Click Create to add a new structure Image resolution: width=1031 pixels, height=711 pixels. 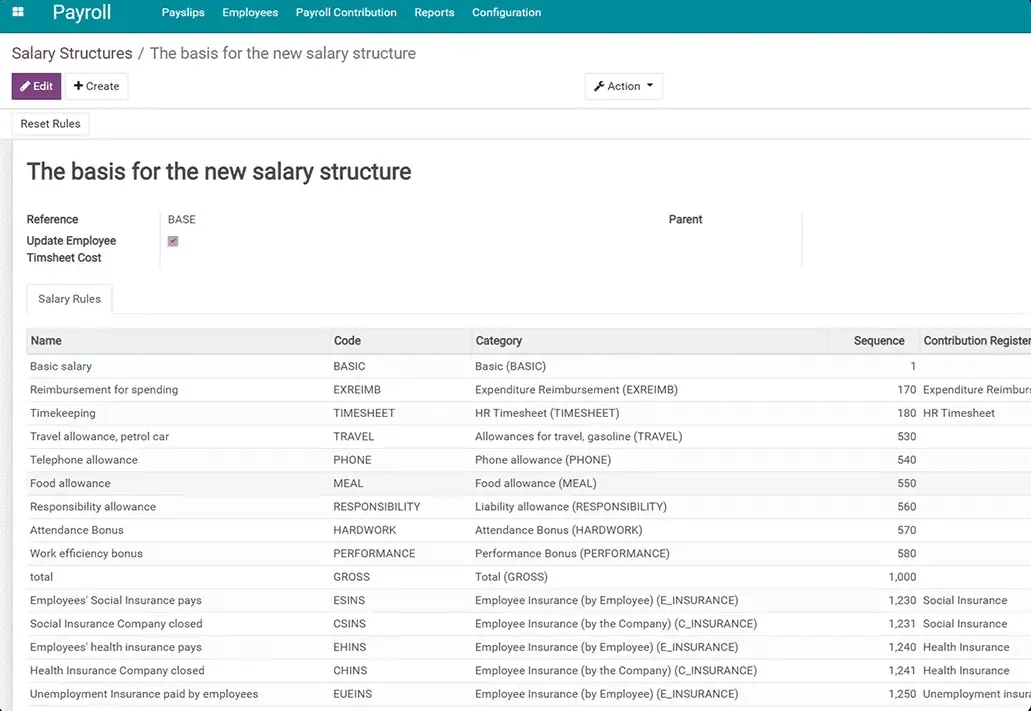[96, 86]
